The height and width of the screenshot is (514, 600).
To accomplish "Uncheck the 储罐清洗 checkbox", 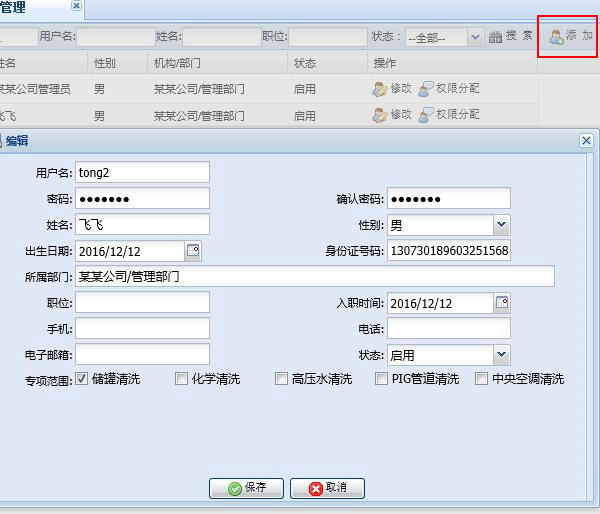I will pos(82,379).
